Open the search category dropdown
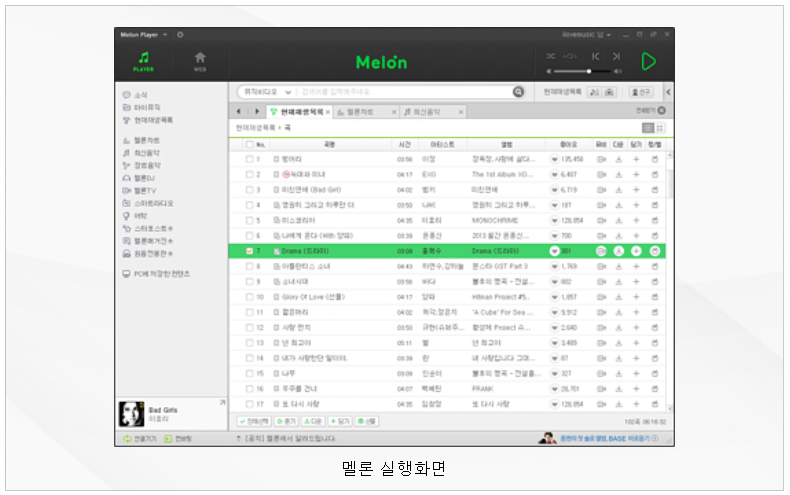 [267, 92]
